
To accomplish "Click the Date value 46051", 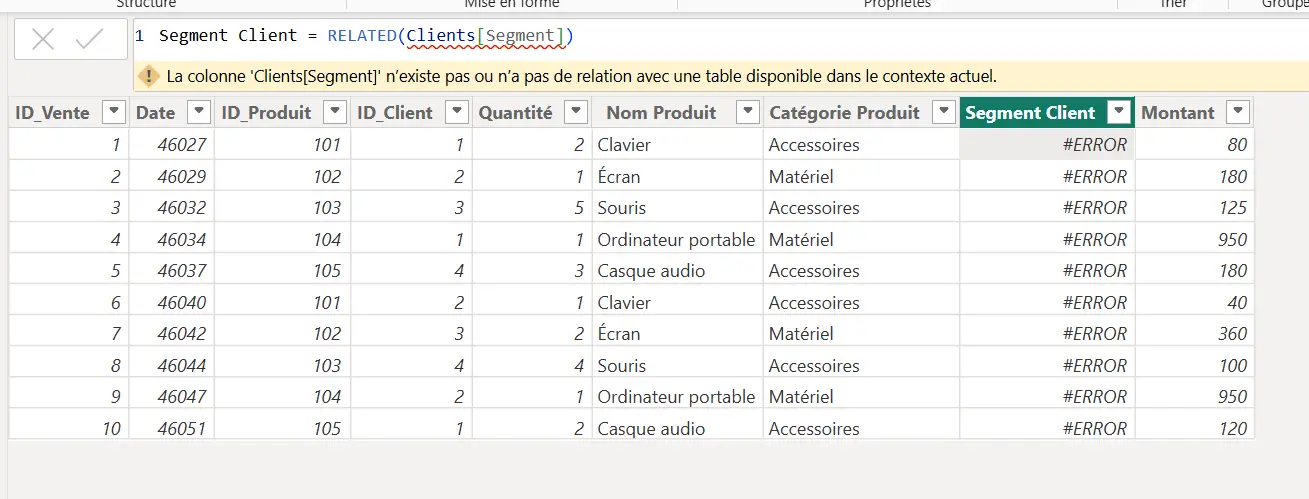I will coord(171,429).
